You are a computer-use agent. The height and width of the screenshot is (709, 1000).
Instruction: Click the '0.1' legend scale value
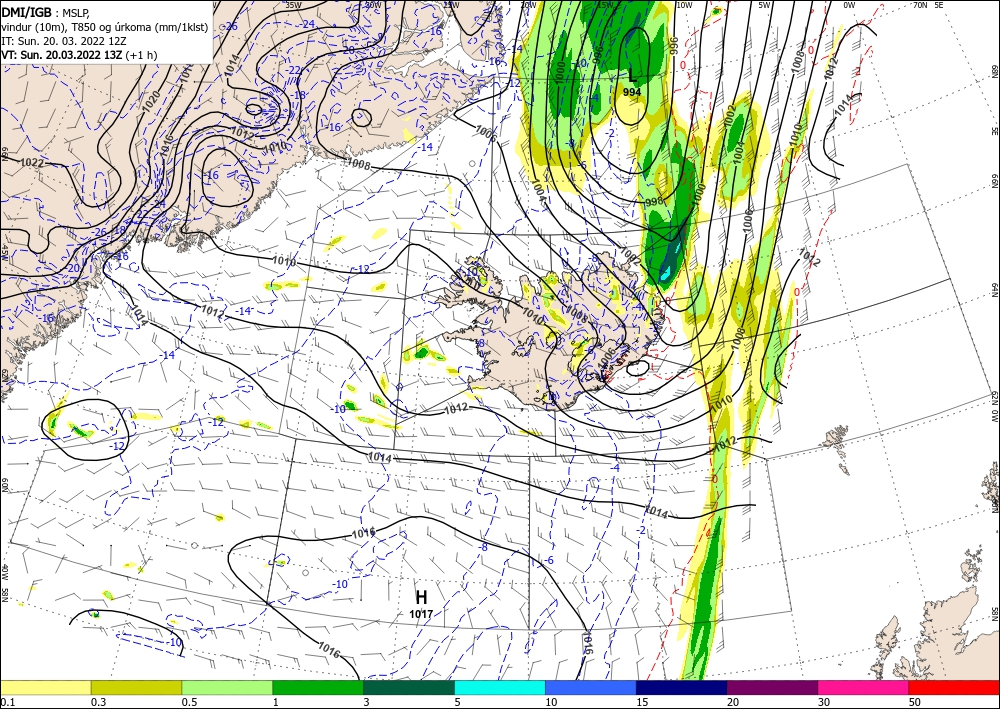point(6,702)
